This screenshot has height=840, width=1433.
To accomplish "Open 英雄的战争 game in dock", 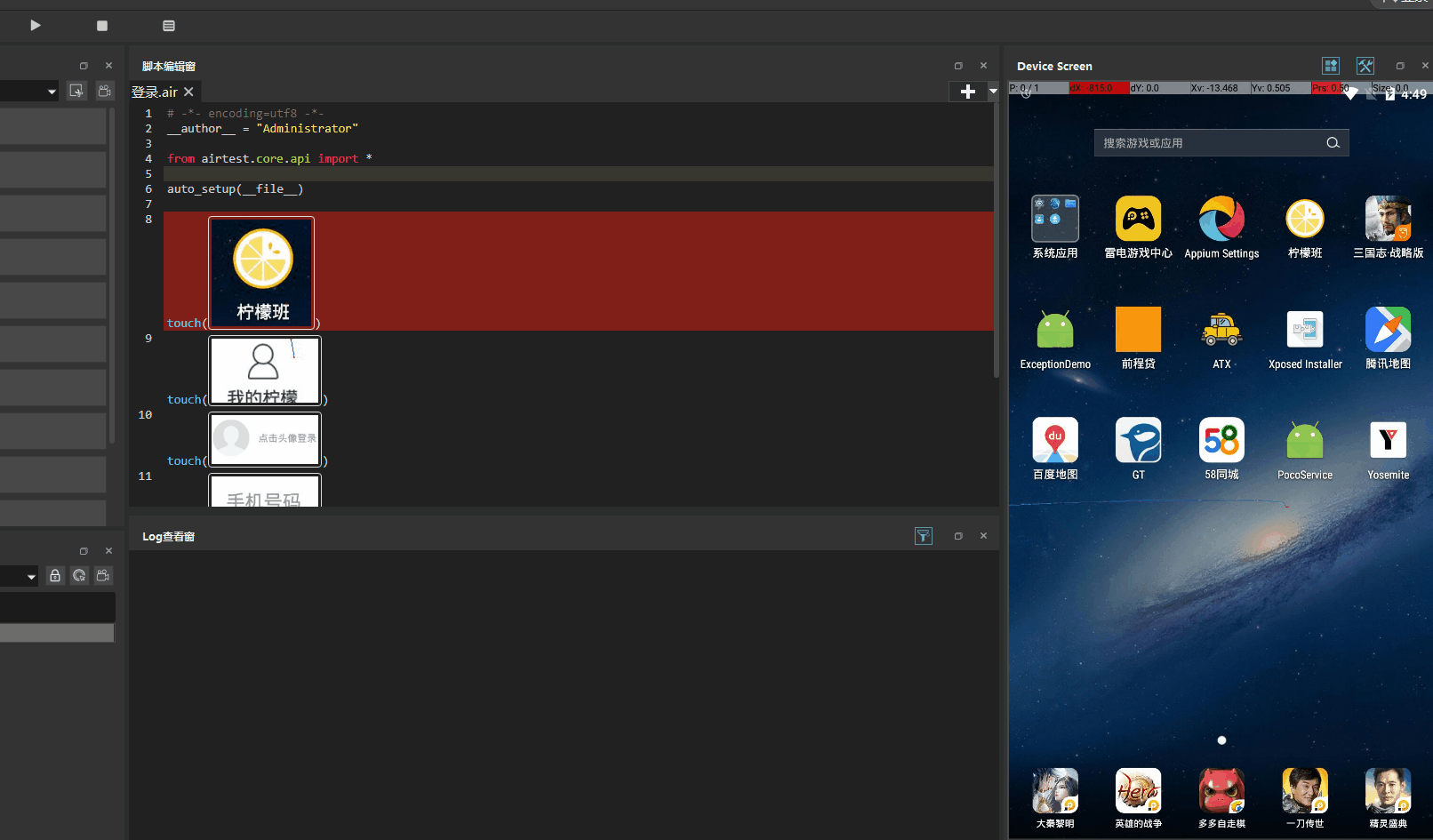I will (1139, 798).
